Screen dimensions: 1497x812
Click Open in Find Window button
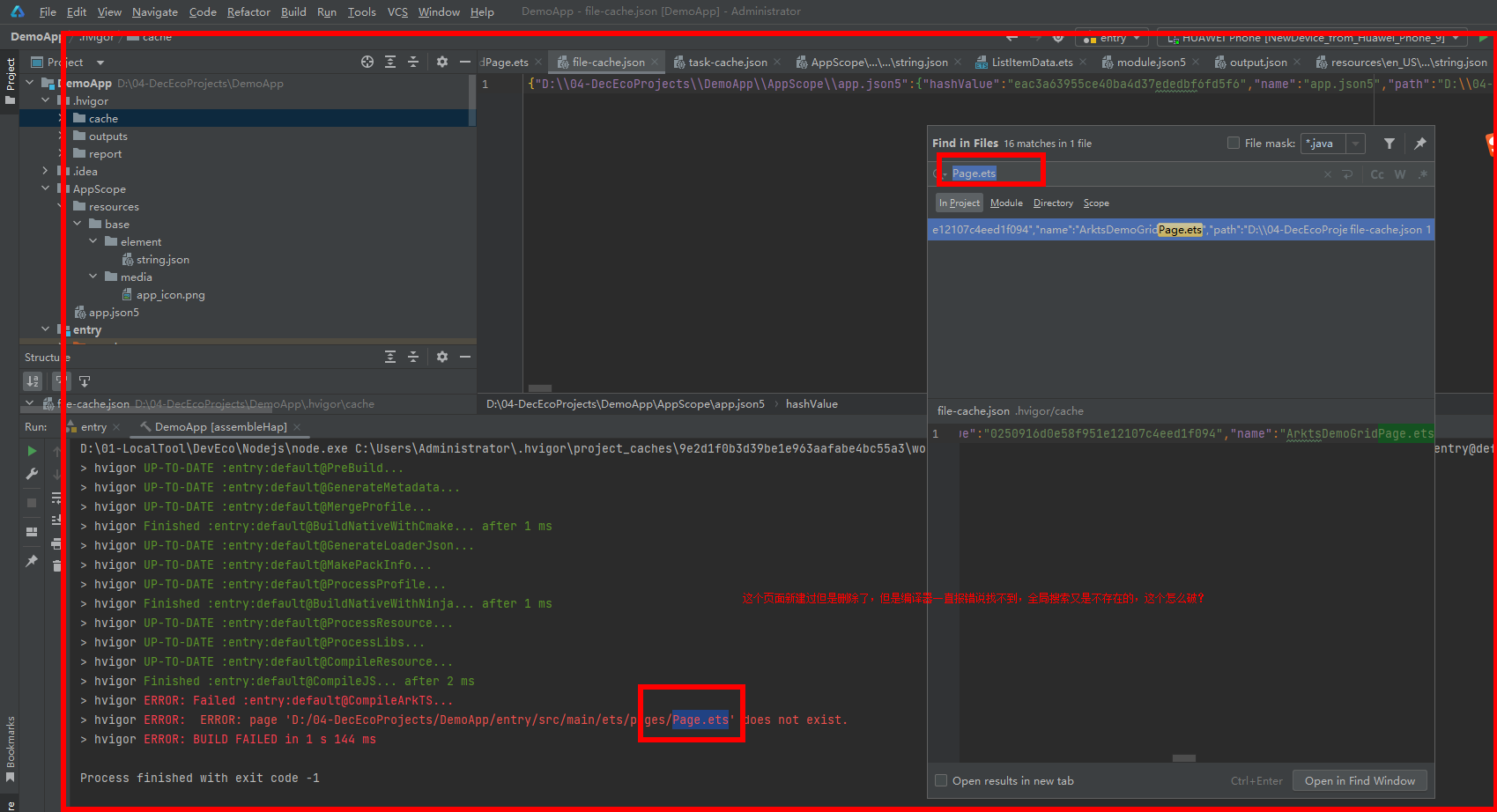point(1360,780)
